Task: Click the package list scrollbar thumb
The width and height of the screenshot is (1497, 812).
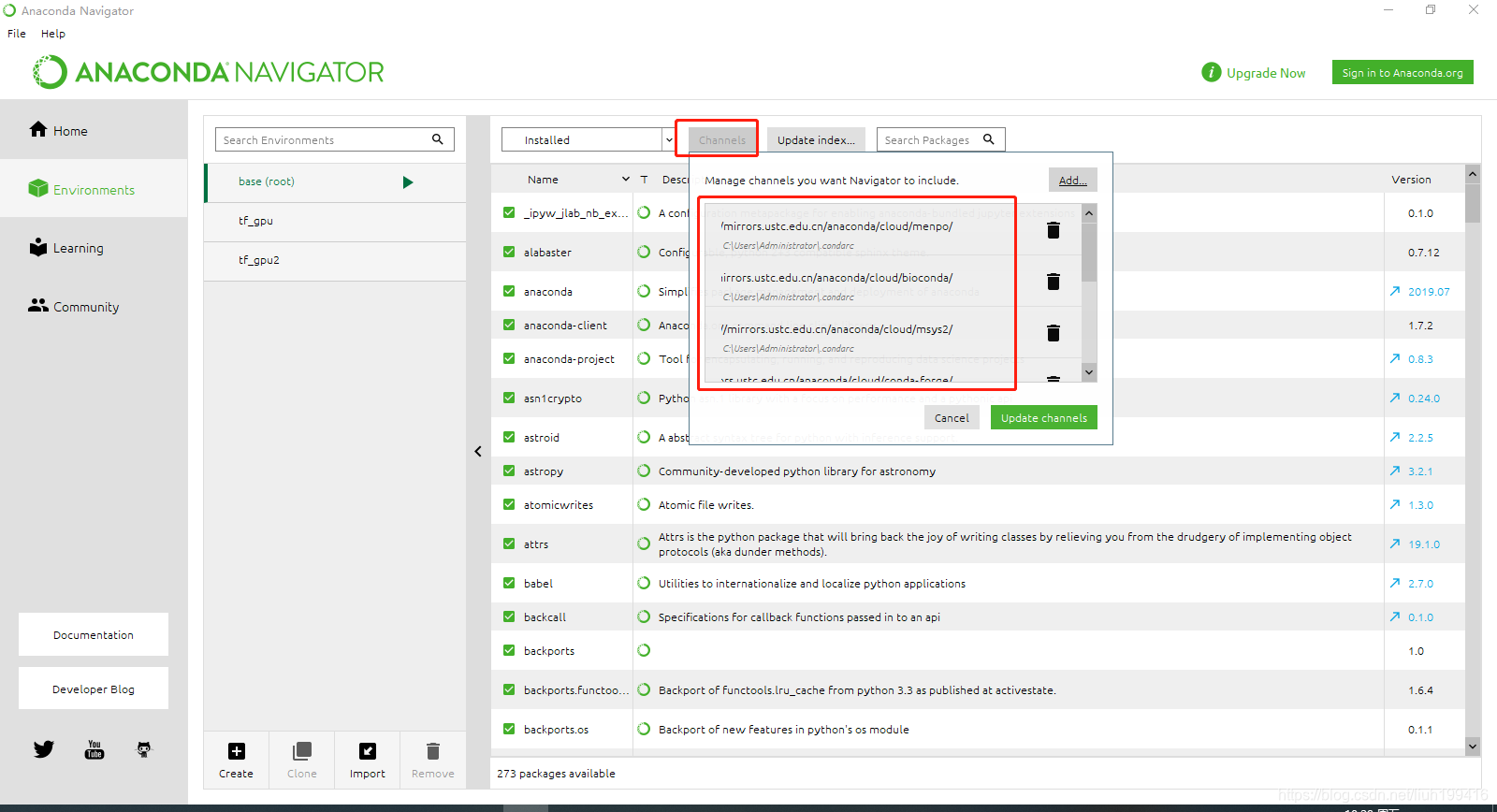Action: (x=1473, y=203)
